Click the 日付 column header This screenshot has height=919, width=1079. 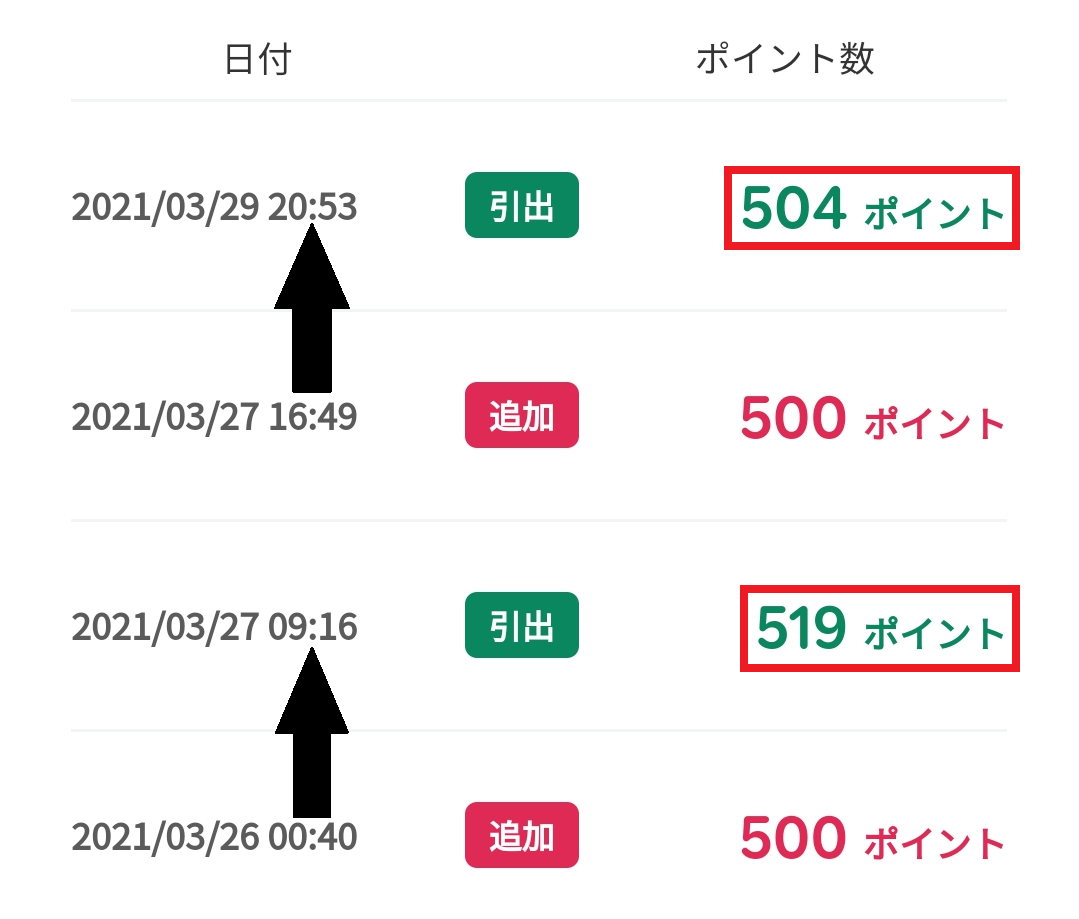258,57
